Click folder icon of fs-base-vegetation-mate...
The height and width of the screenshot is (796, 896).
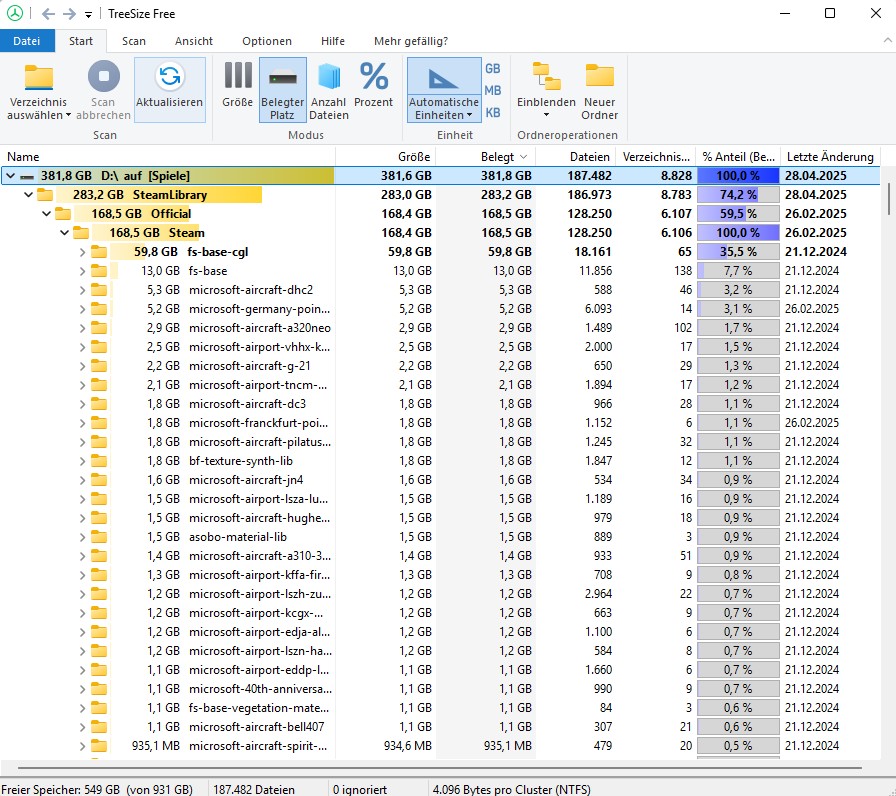(x=99, y=707)
